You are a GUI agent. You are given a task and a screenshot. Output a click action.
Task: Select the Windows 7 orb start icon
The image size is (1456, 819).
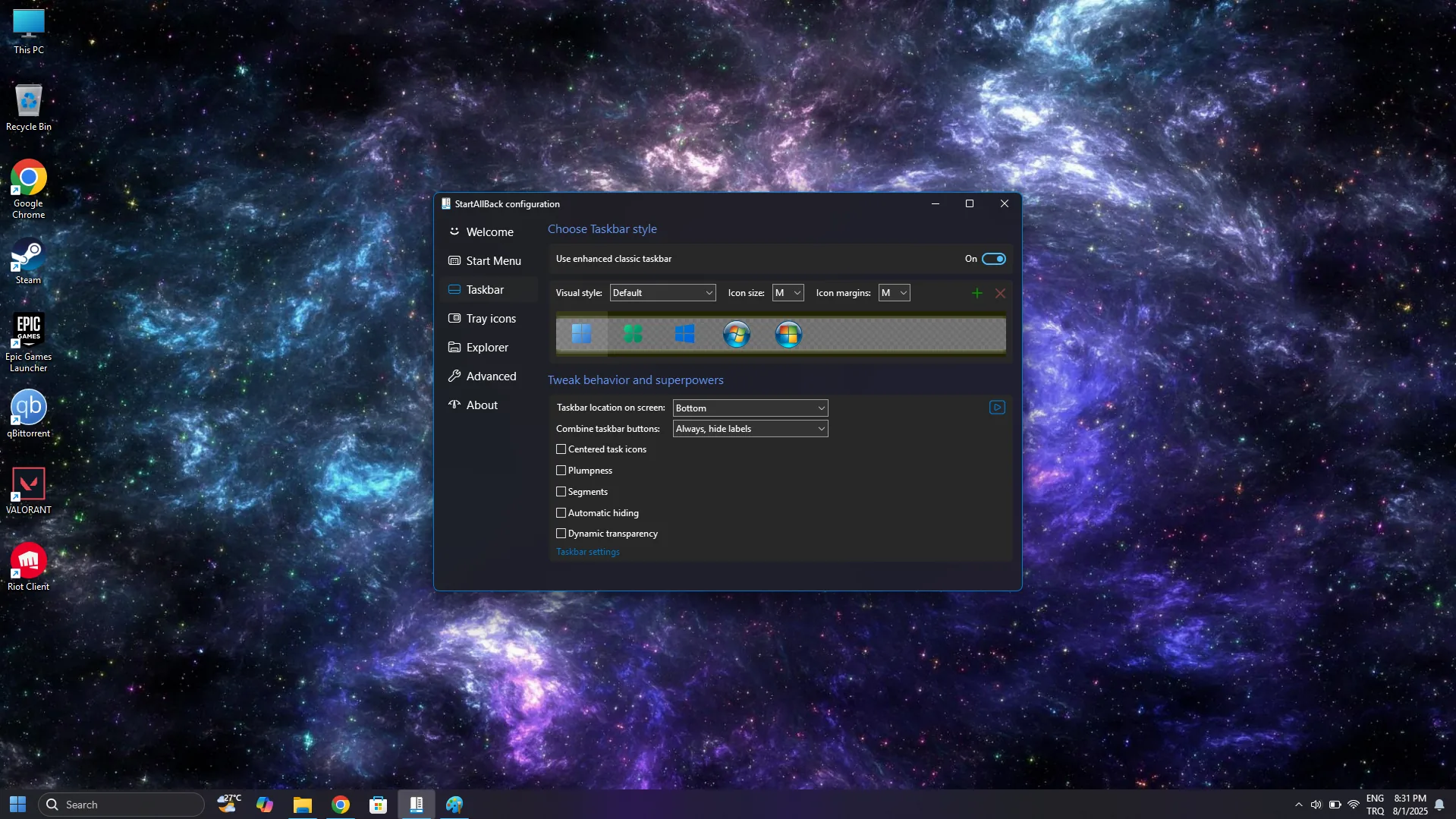pyautogui.click(x=737, y=334)
